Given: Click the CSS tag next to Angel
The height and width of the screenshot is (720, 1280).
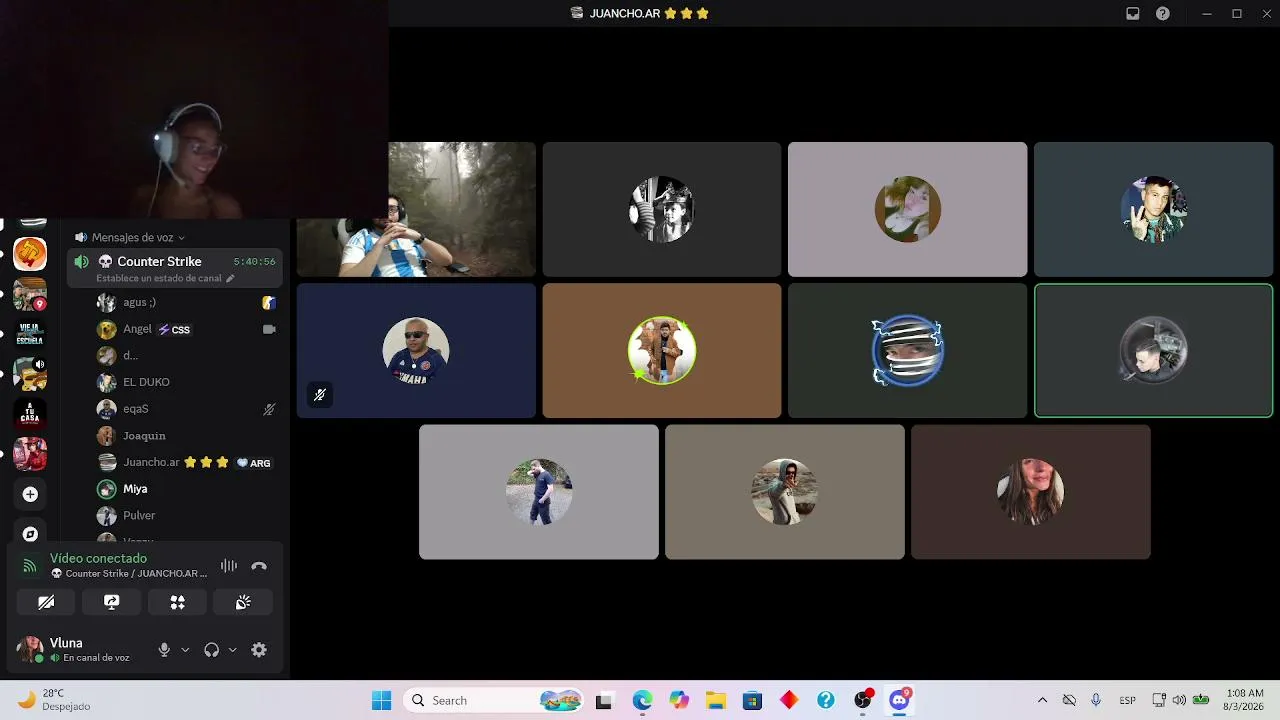Looking at the screenshot, I should [174, 330].
